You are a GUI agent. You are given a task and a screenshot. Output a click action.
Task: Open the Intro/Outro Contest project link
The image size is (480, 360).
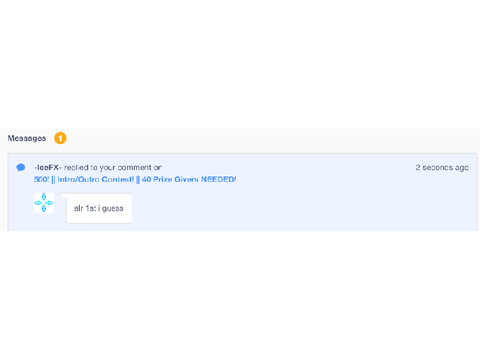coord(135,179)
